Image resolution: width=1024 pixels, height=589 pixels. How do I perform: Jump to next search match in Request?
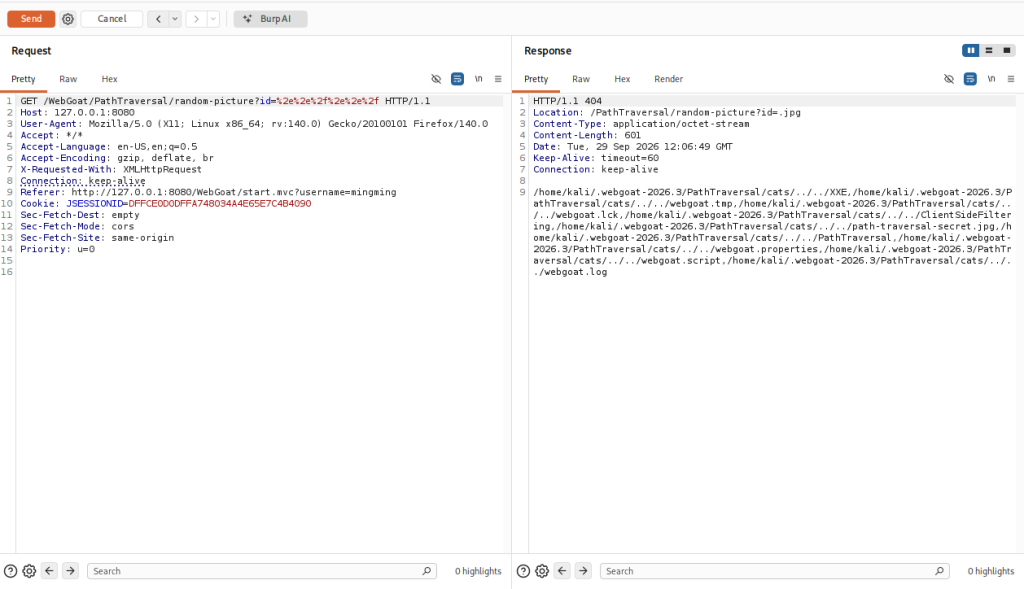(71, 571)
